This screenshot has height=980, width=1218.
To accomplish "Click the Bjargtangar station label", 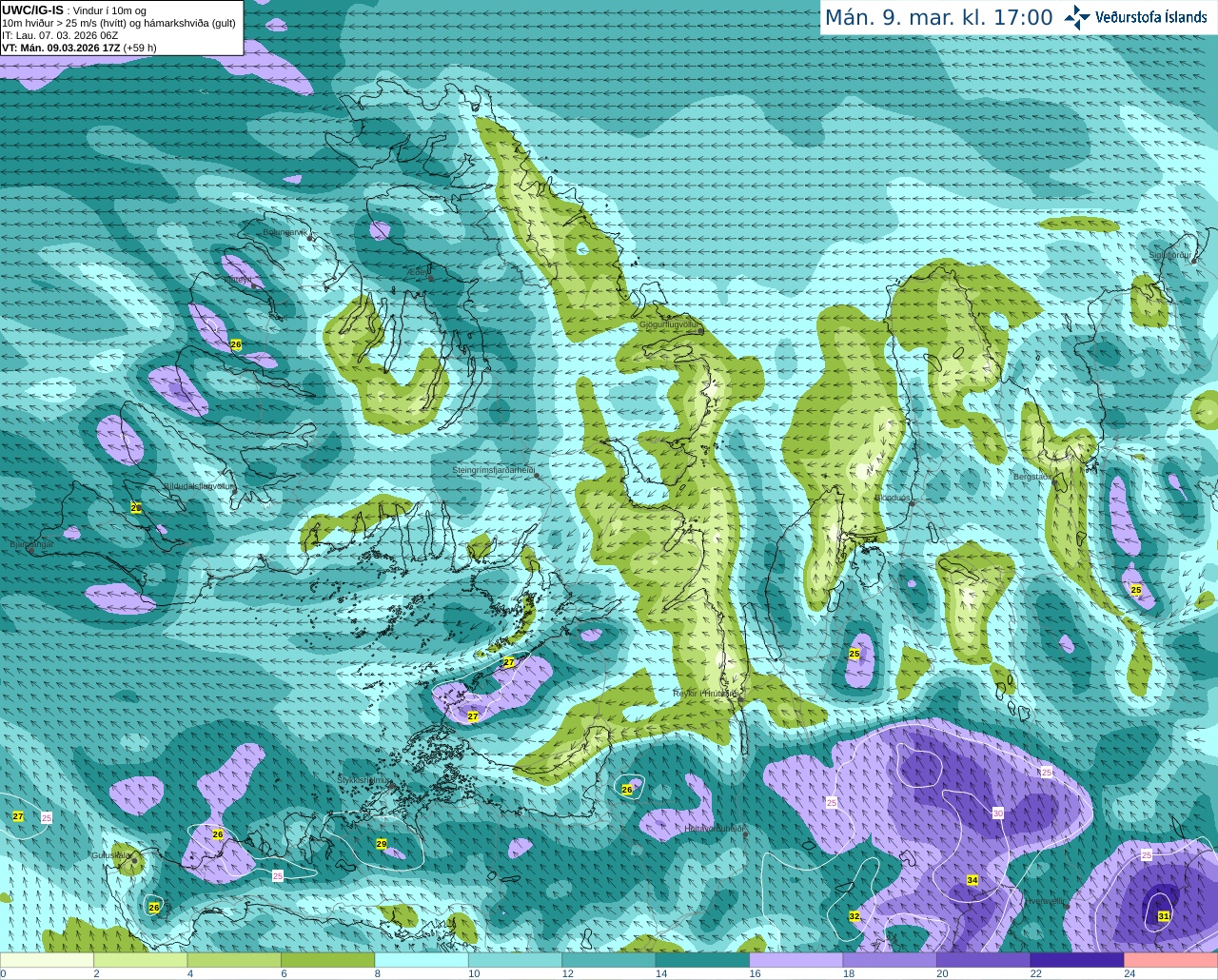I will click(31, 544).
